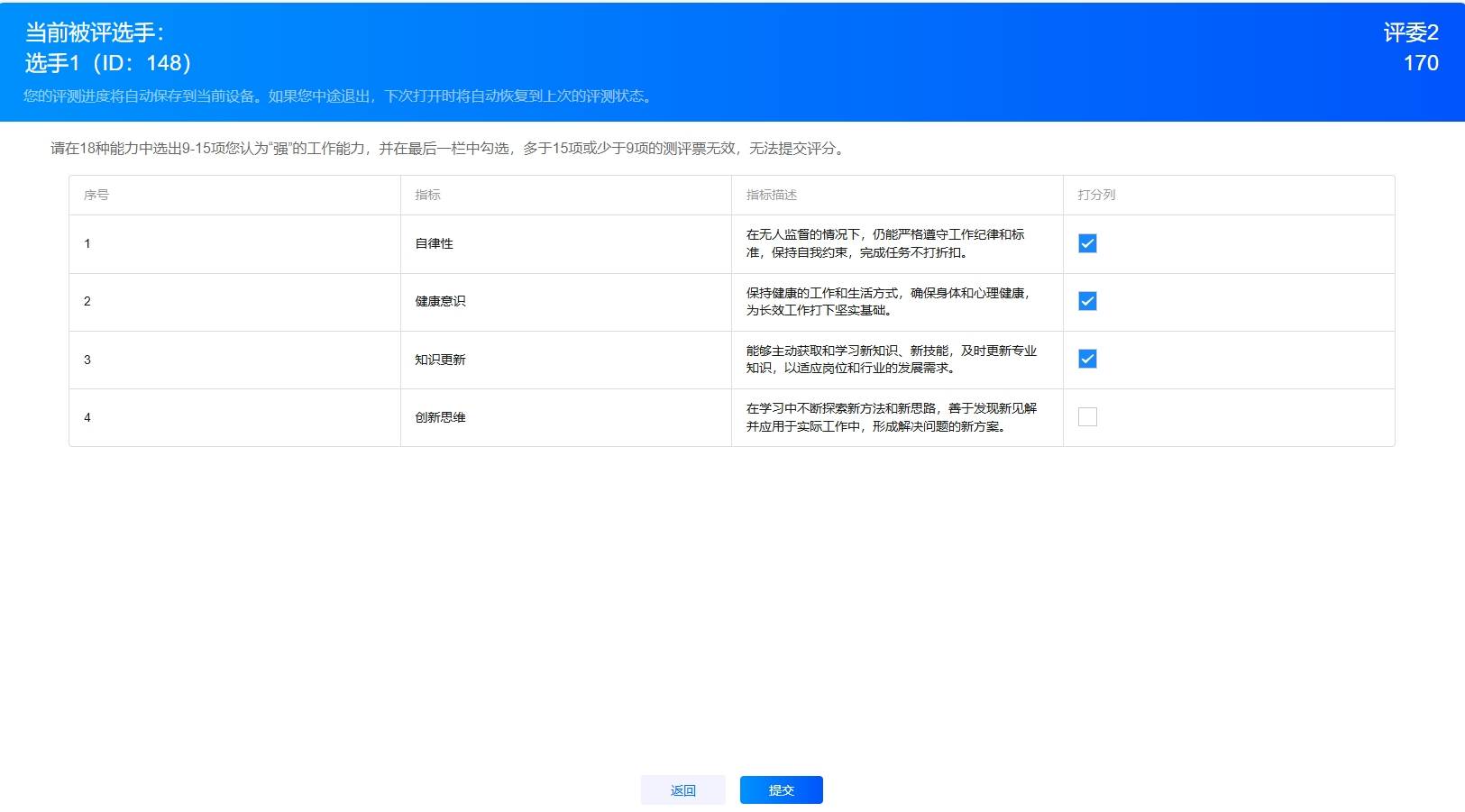Image resolution: width=1465 pixels, height=812 pixels.
Task: Select the 创新思维 indicator name cell
Action: tap(440, 417)
